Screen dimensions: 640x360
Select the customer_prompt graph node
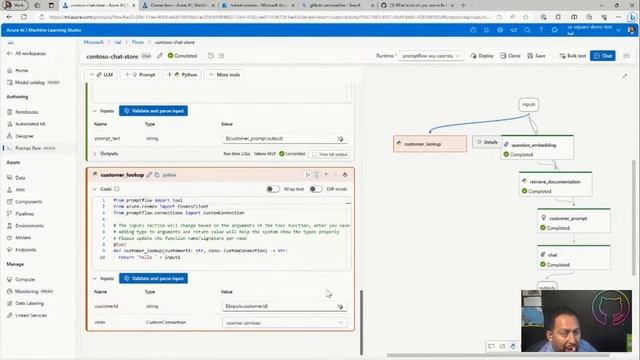(574, 221)
